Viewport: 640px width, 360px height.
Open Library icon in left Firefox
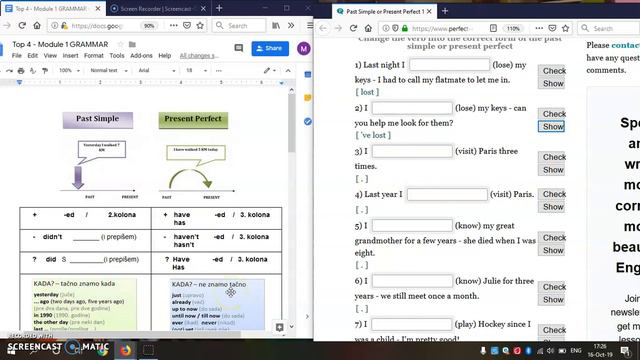276,25
